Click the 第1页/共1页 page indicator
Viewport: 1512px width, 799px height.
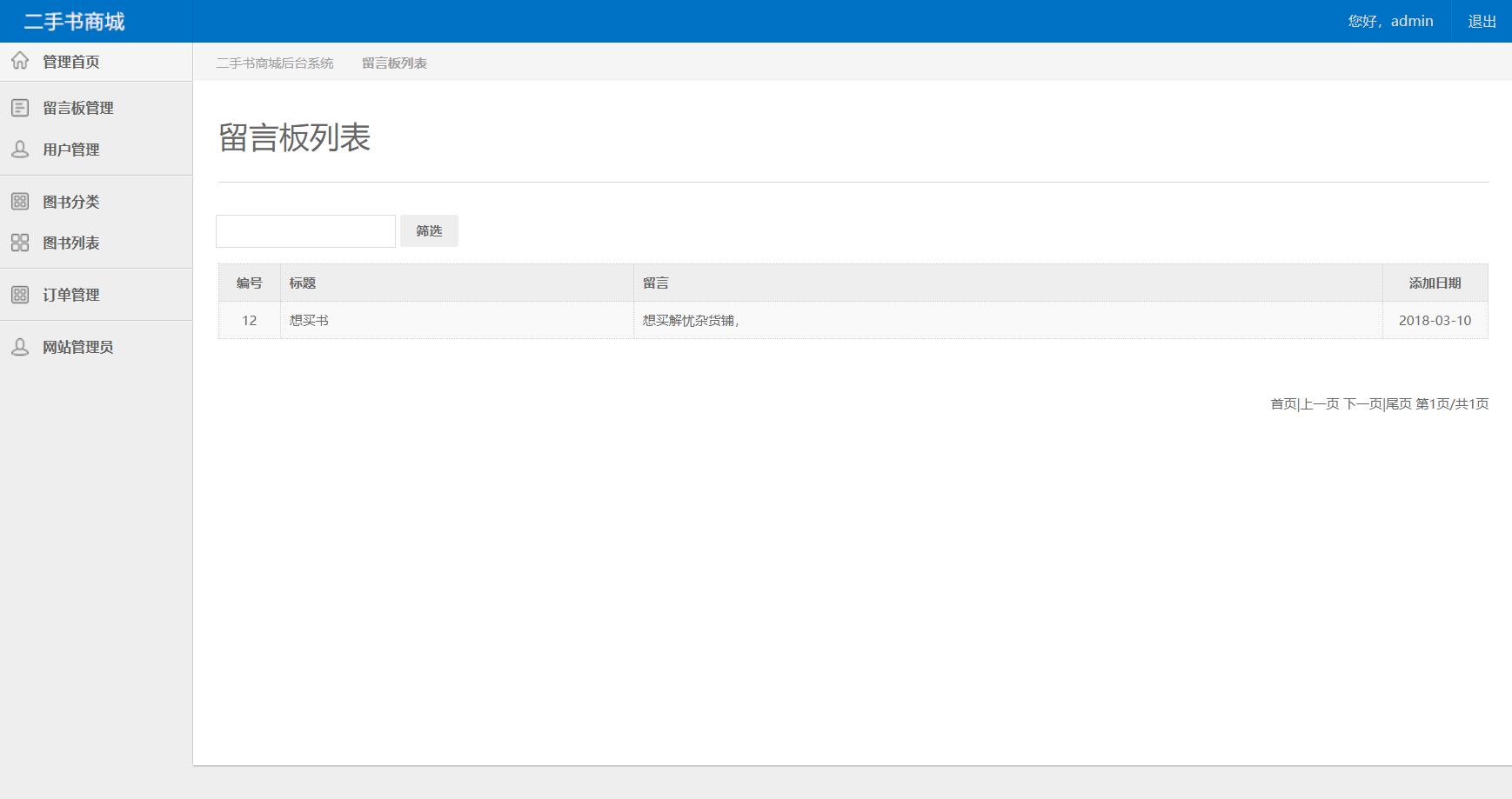click(1452, 403)
